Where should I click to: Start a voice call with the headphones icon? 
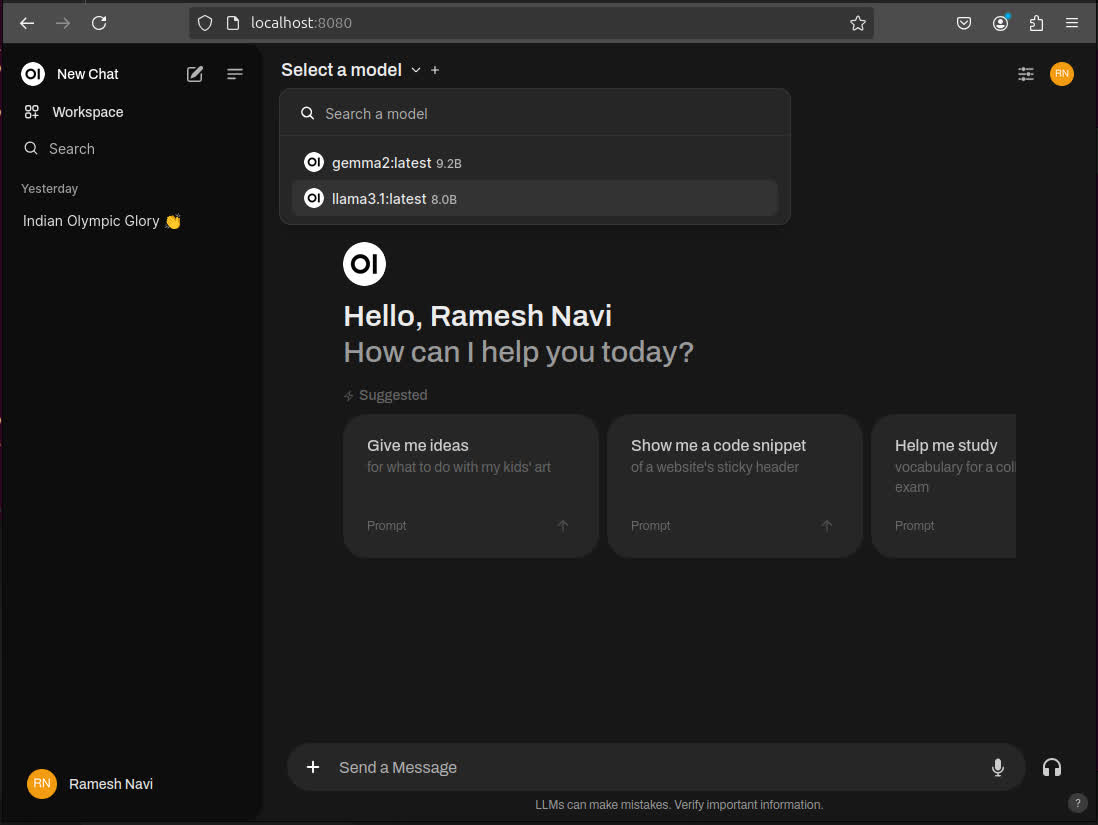(1051, 767)
